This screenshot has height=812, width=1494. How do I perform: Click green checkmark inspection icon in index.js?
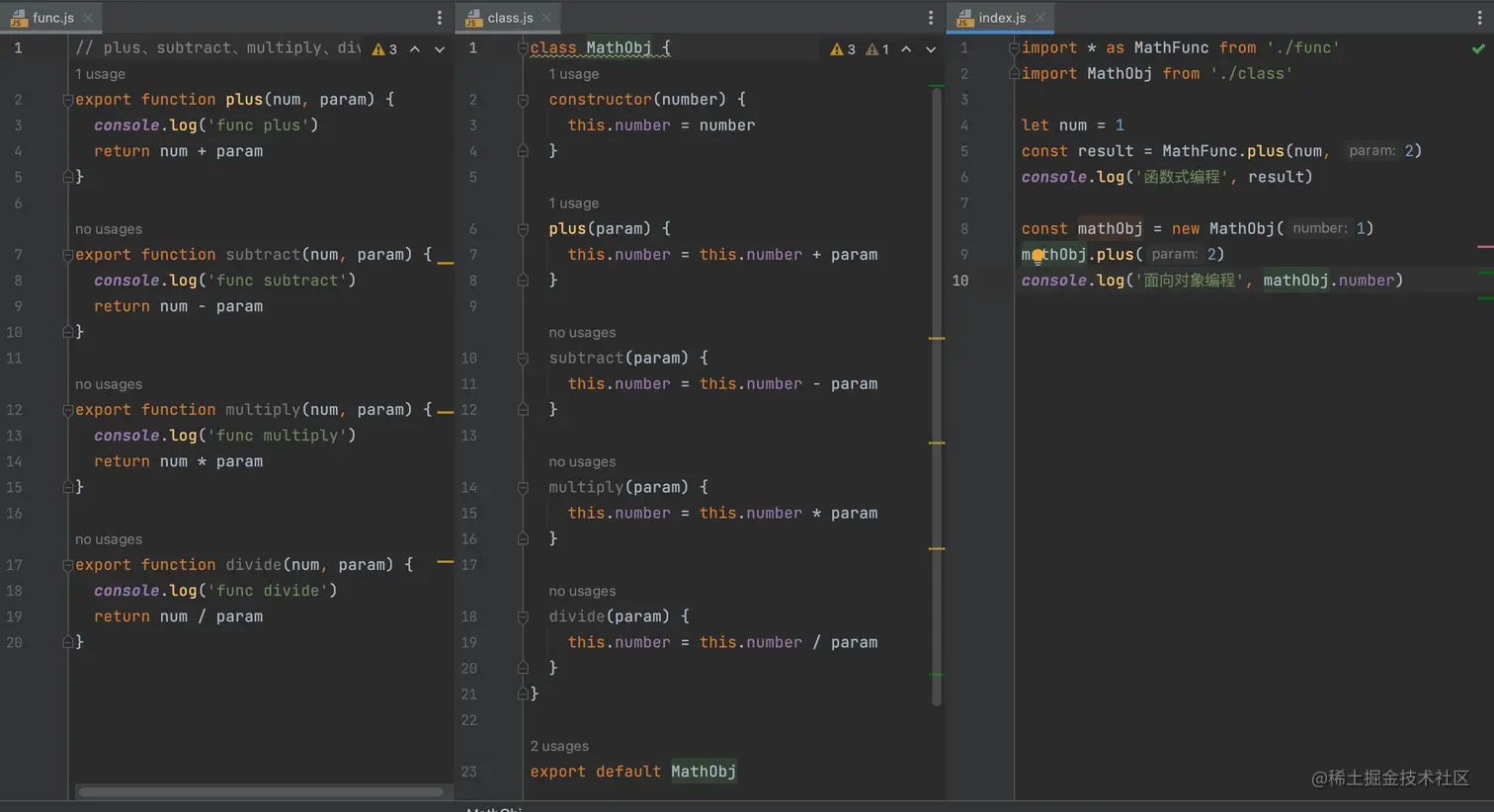(x=1478, y=48)
